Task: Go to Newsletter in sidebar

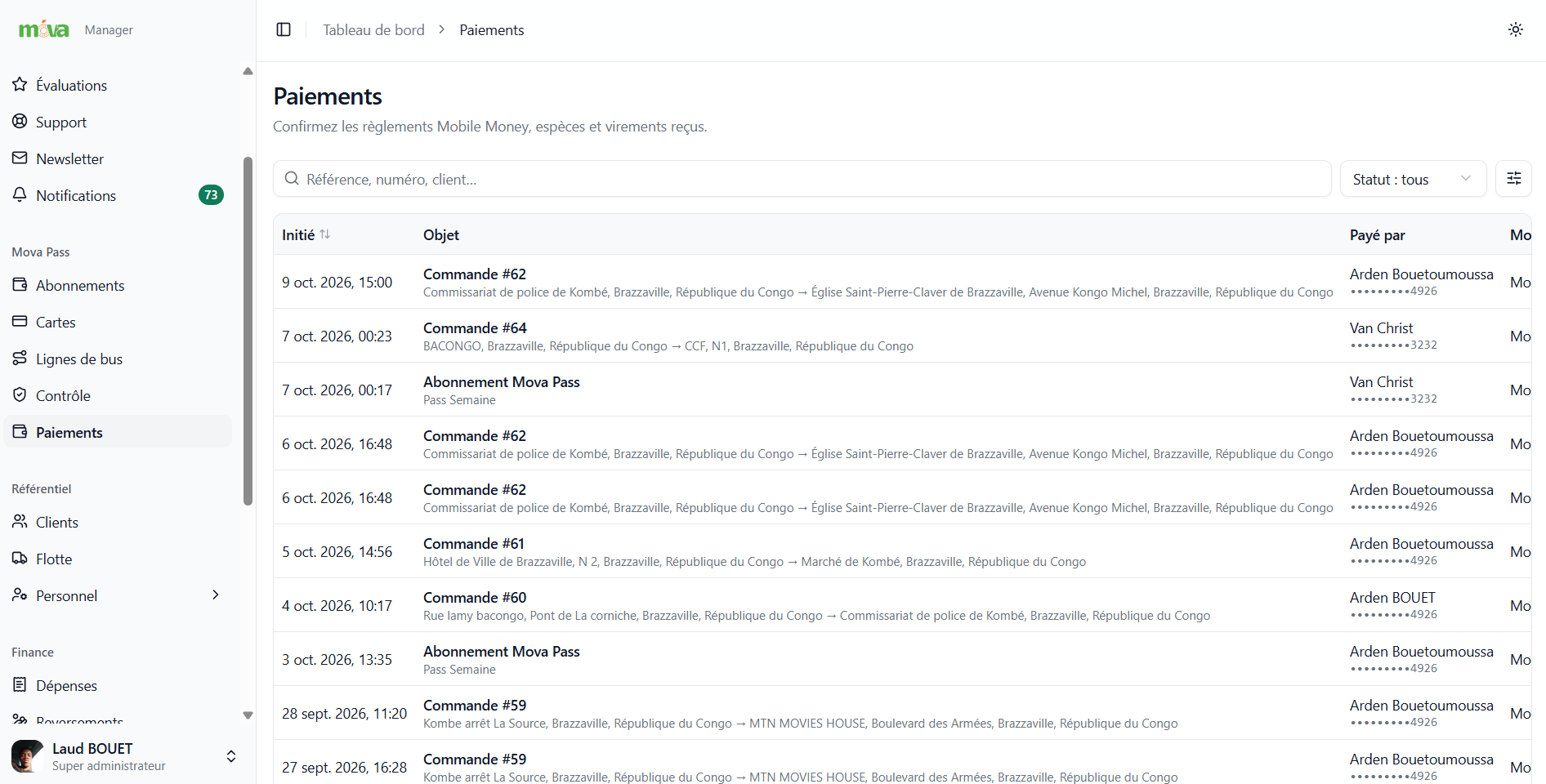Action: point(118,158)
